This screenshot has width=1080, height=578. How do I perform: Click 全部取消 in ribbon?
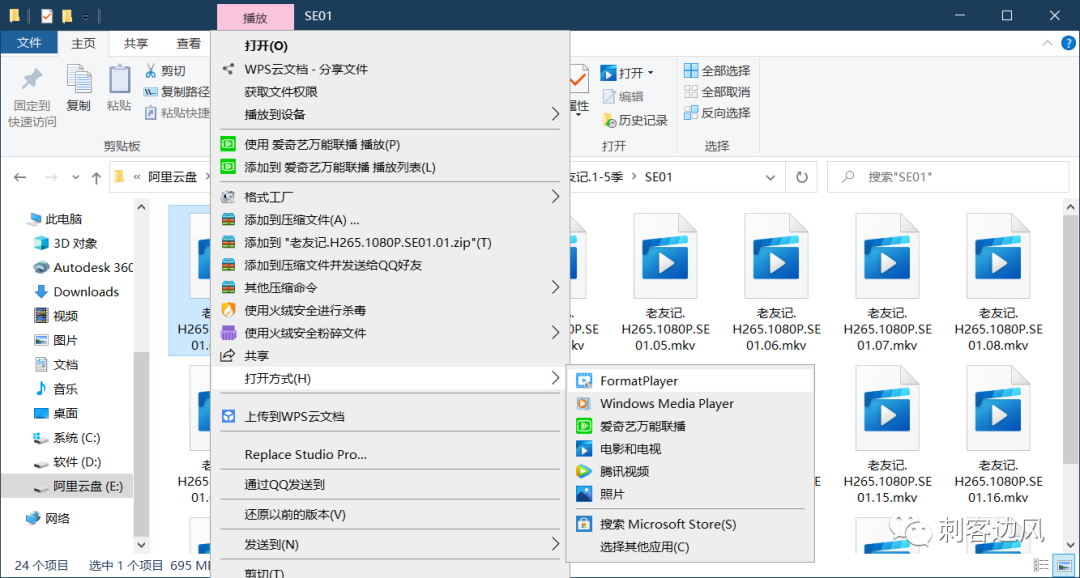[x=717, y=92]
